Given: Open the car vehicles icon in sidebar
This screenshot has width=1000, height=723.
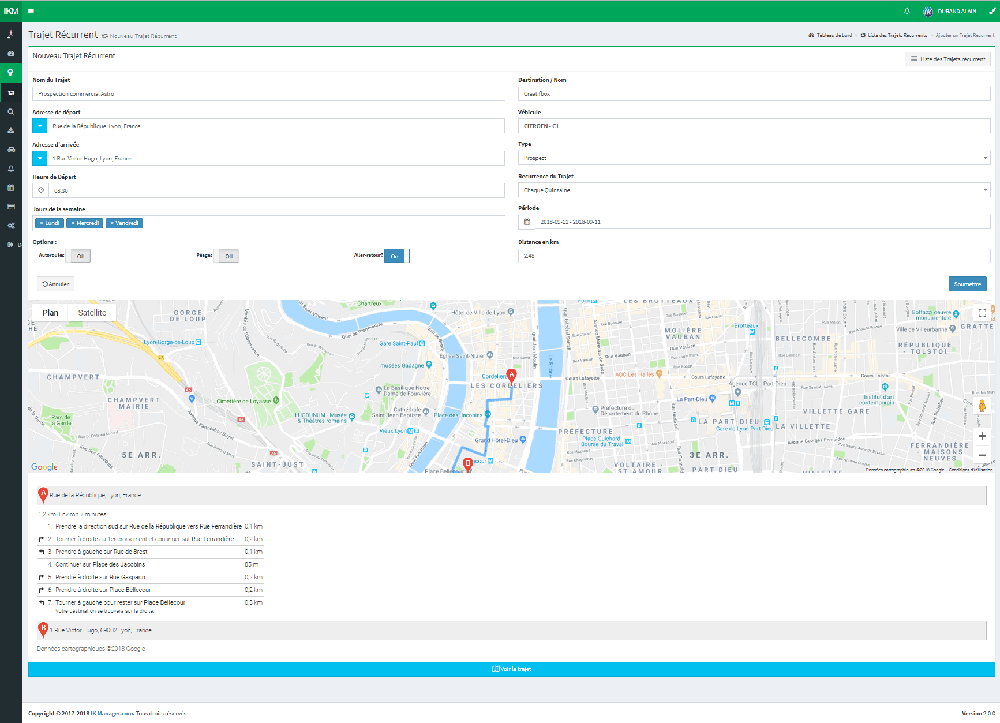Looking at the screenshot, I should click(10, 149).
